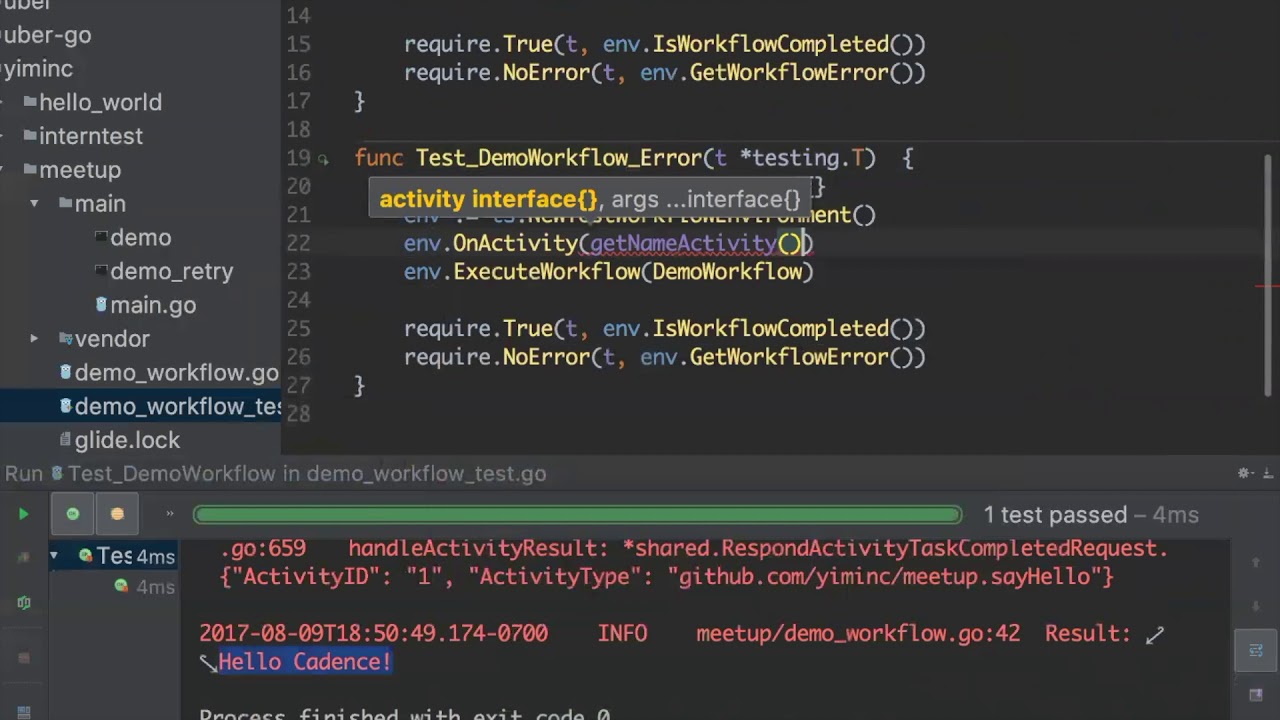Click require.NoError on line 26
Image resolution: width=1280 pixels, height=720 pixels.
tap(496, 357)
